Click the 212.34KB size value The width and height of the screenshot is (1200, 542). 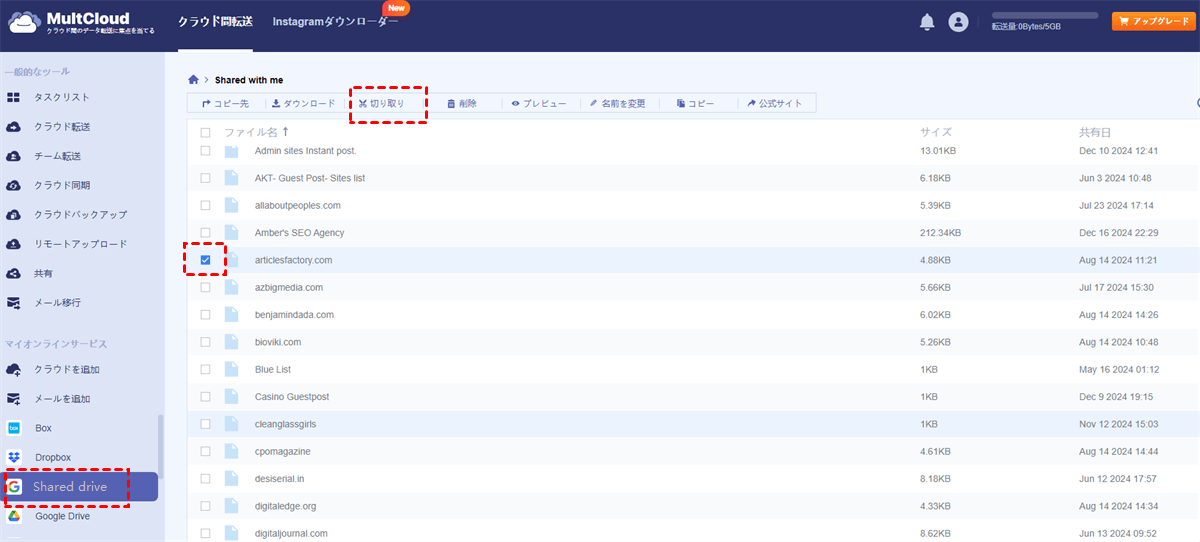940,233
